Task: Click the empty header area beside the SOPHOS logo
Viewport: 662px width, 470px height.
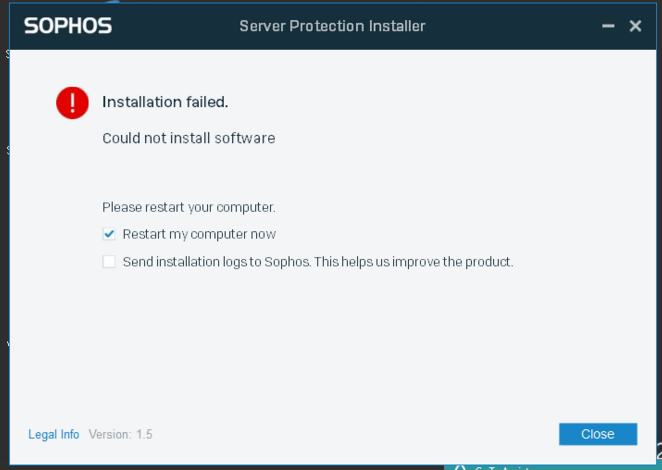Action: [175, 26]
